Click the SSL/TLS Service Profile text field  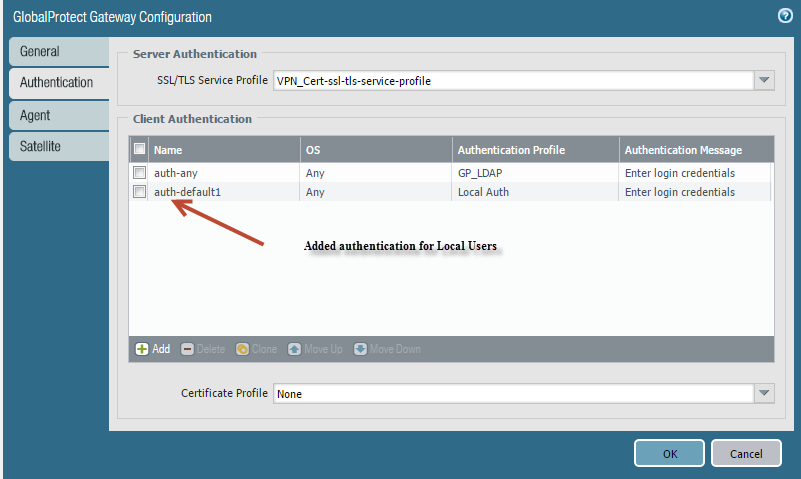(512, 81)
